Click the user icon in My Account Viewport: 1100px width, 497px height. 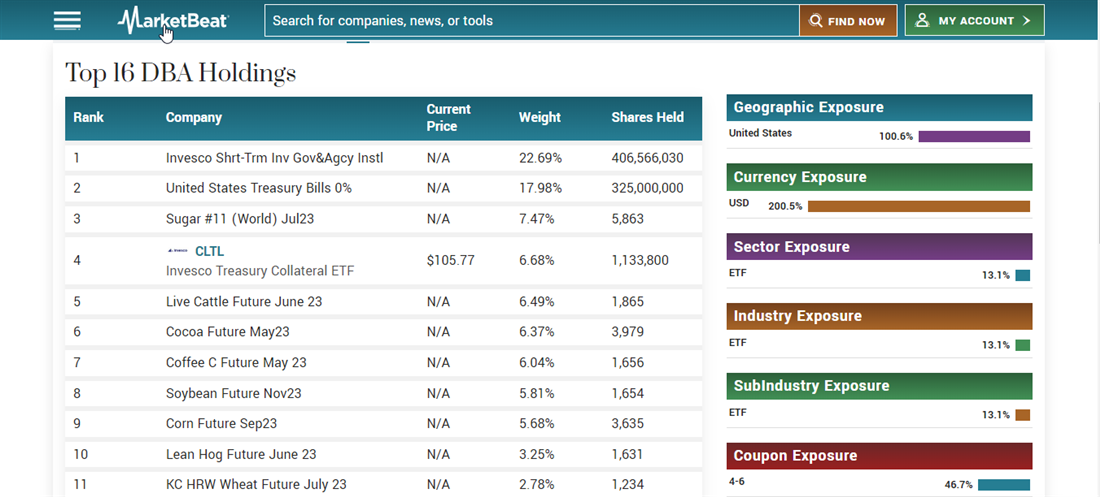pyautogui.click(x=922, y=20)
